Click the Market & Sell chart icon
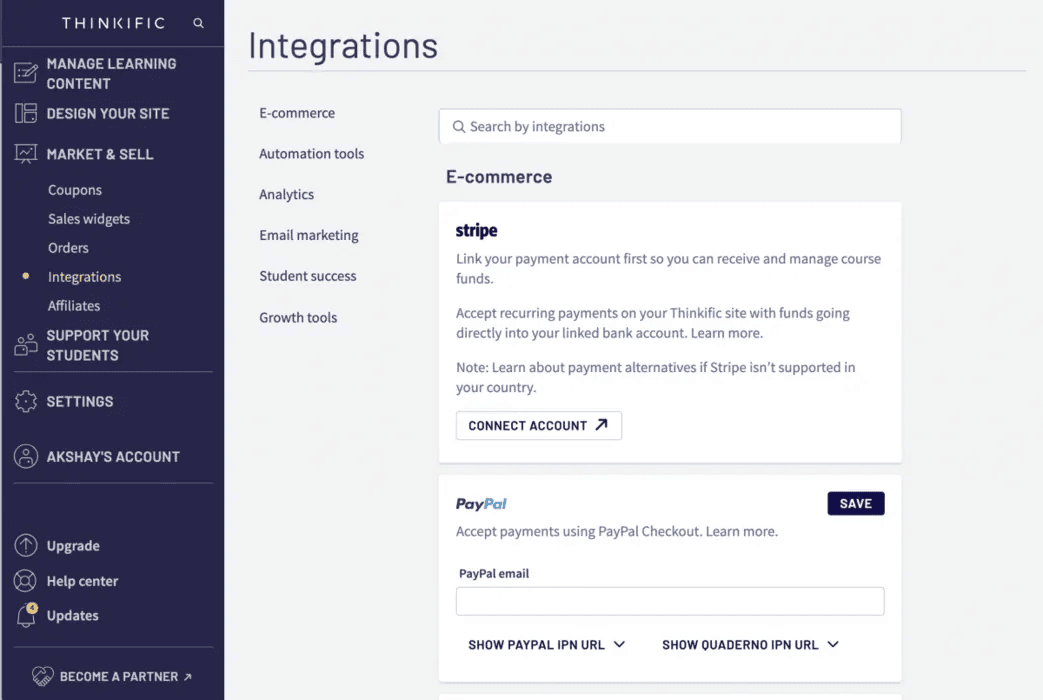 pos(24,153)
